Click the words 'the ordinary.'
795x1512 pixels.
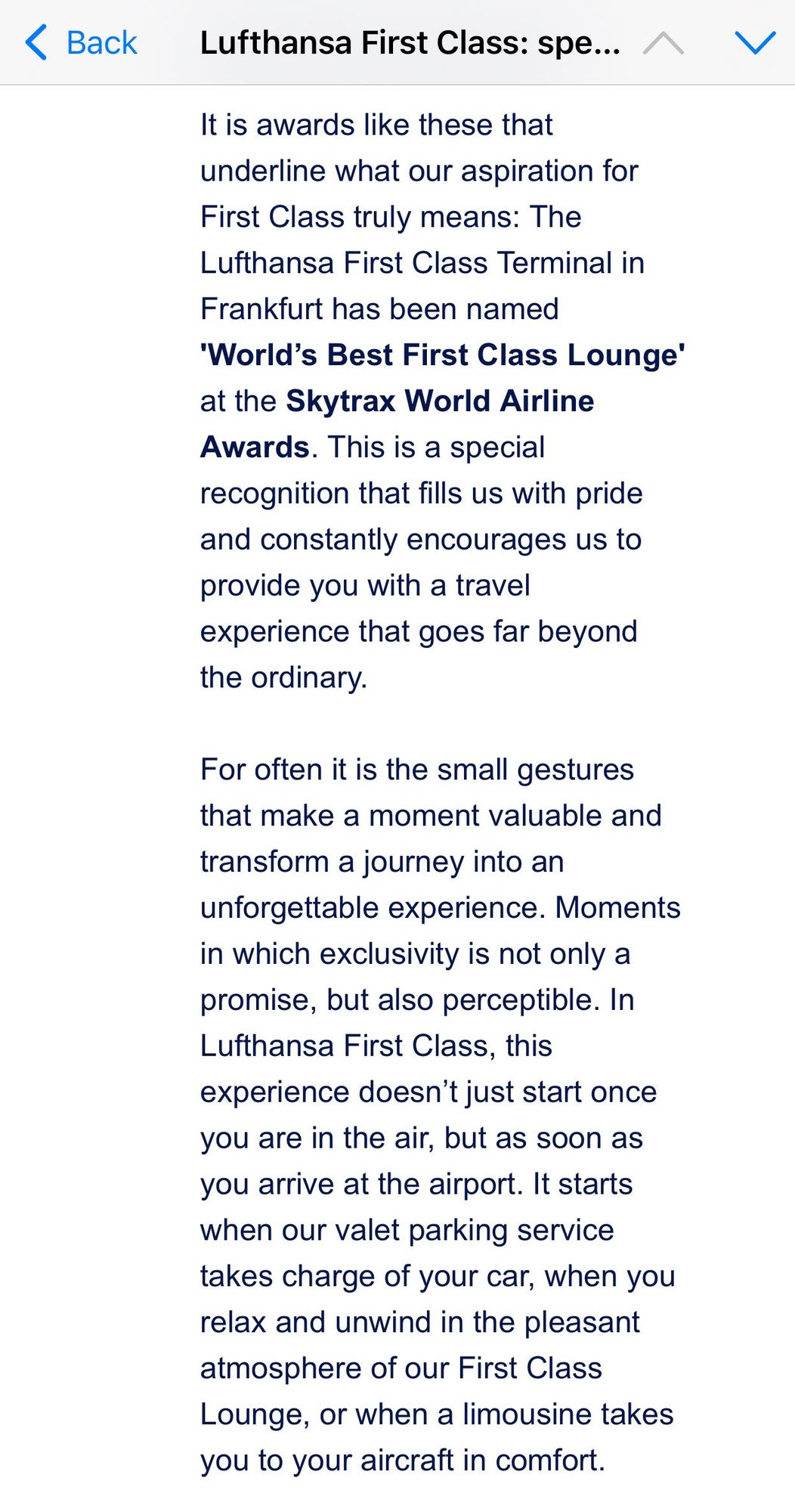[283, 677]
